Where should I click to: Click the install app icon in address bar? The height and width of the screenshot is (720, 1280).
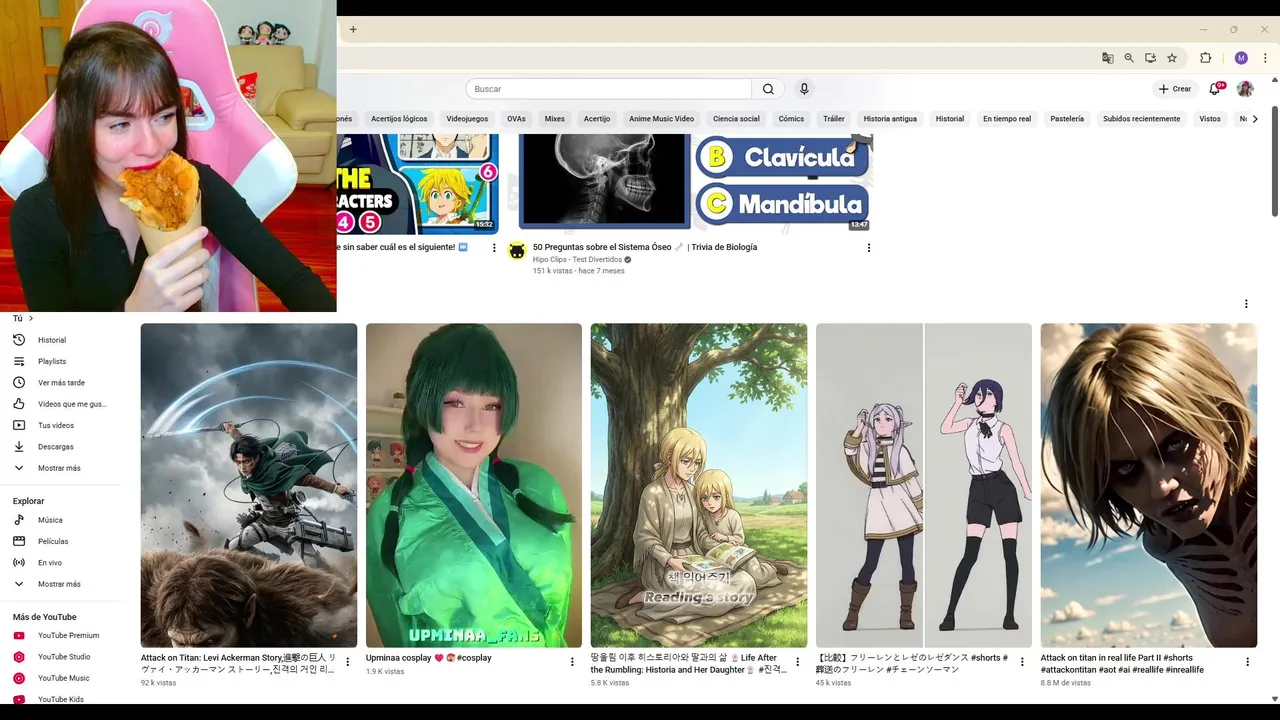pyautogui.click(x=1150, y=58)
